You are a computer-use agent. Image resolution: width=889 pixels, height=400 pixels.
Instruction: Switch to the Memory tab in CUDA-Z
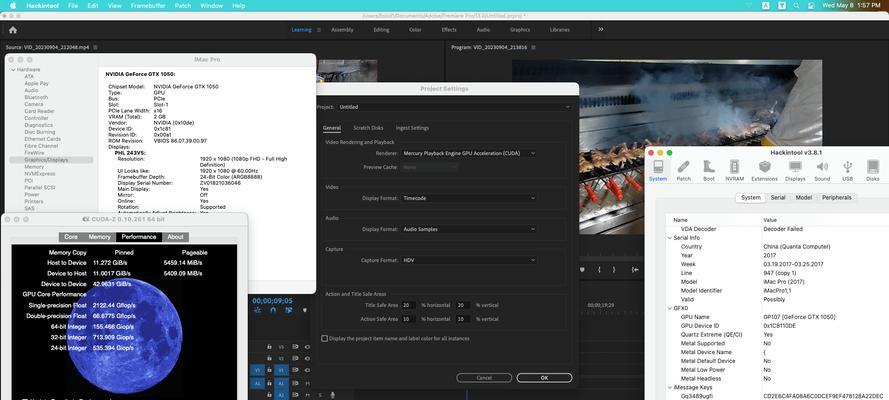point(99,237)
